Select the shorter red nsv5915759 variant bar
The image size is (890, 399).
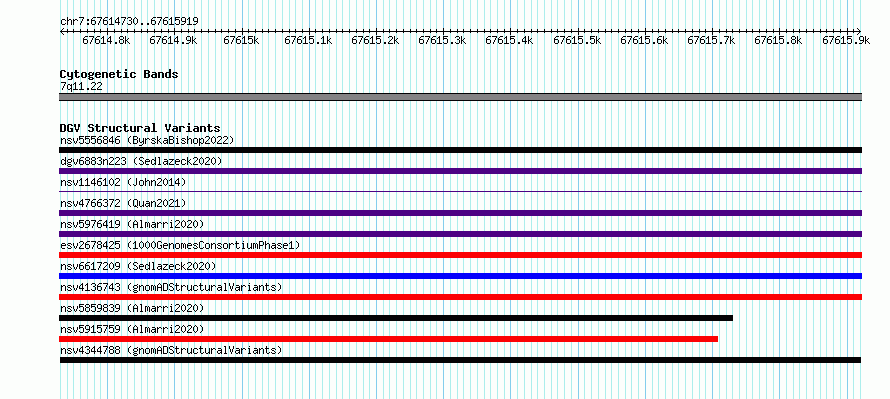click(x=389, y=339)
